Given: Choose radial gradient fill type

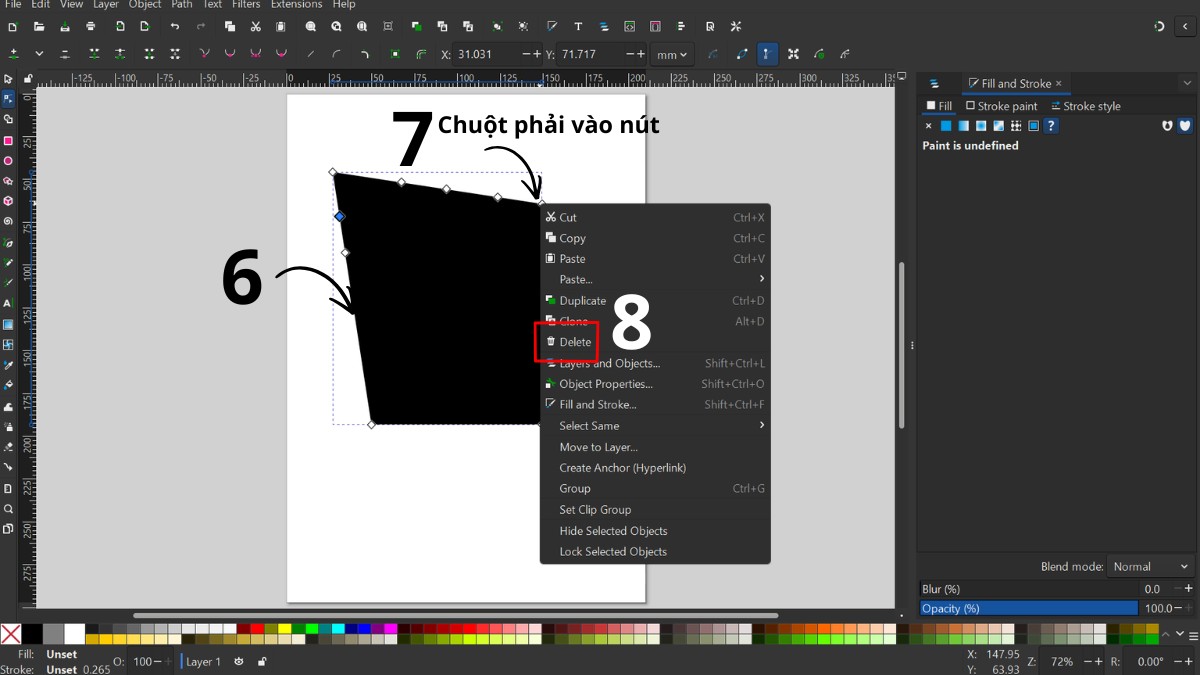Looking at the screenshot, I should [x=980, y=125].
